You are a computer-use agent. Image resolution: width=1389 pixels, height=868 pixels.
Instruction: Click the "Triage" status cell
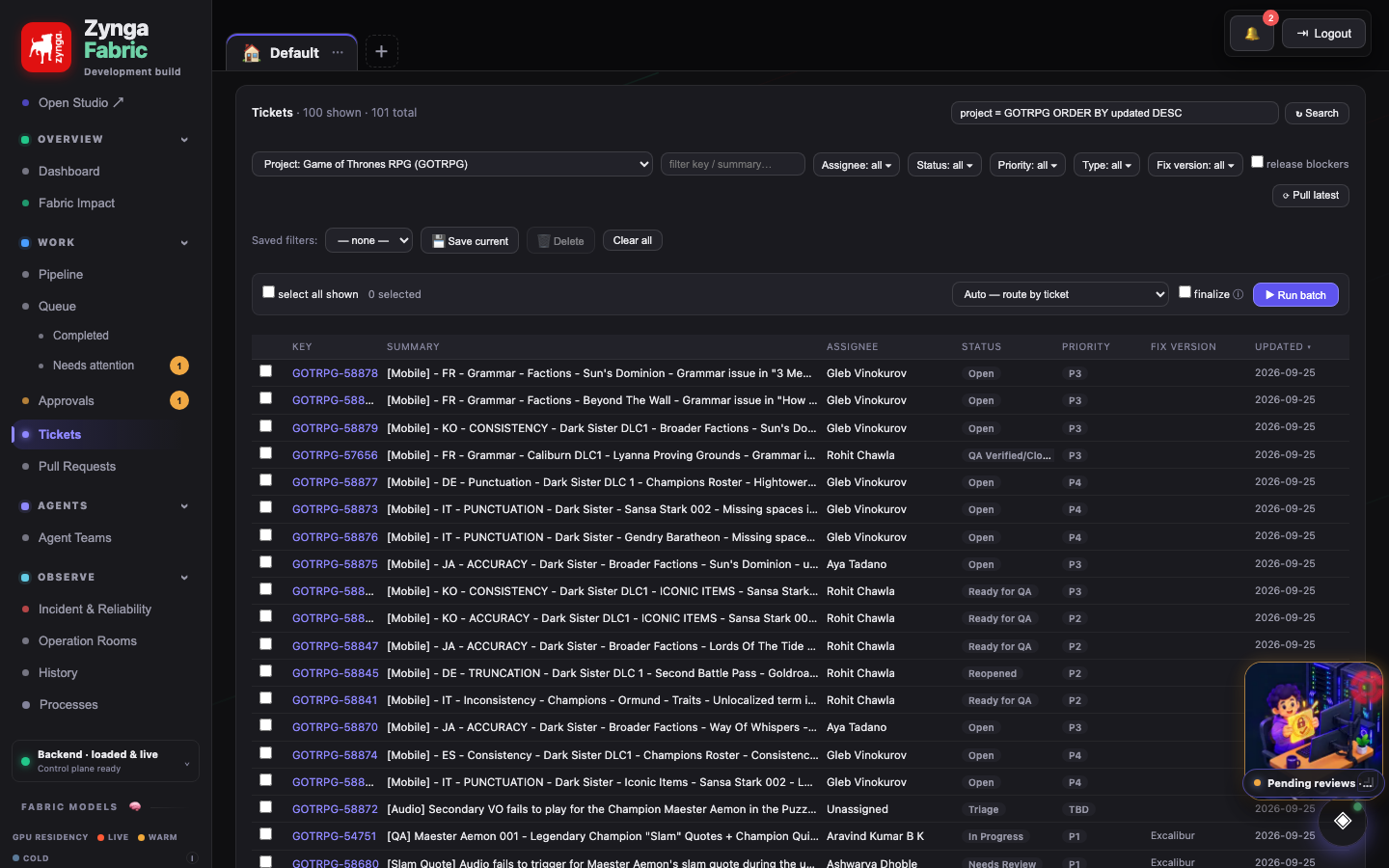click(x=983, y=809)
